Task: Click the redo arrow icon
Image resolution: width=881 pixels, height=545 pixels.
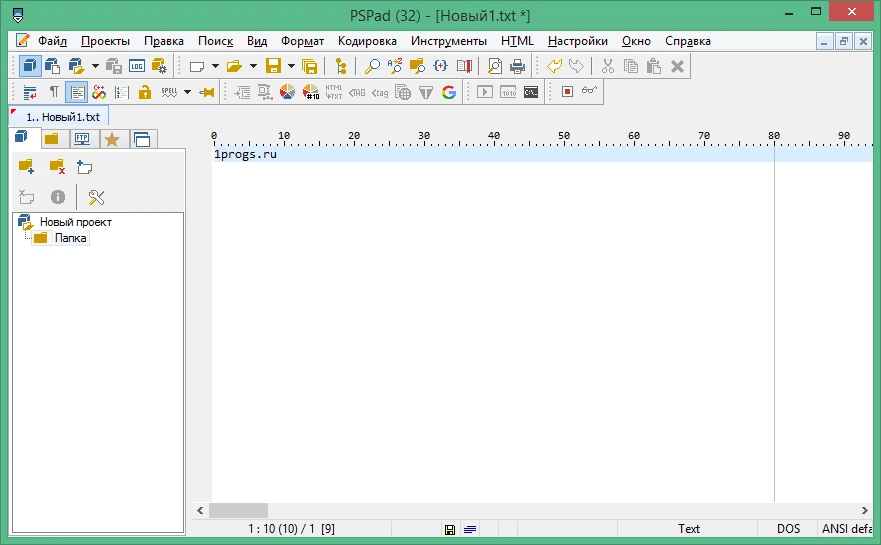Action: (576, 66)
